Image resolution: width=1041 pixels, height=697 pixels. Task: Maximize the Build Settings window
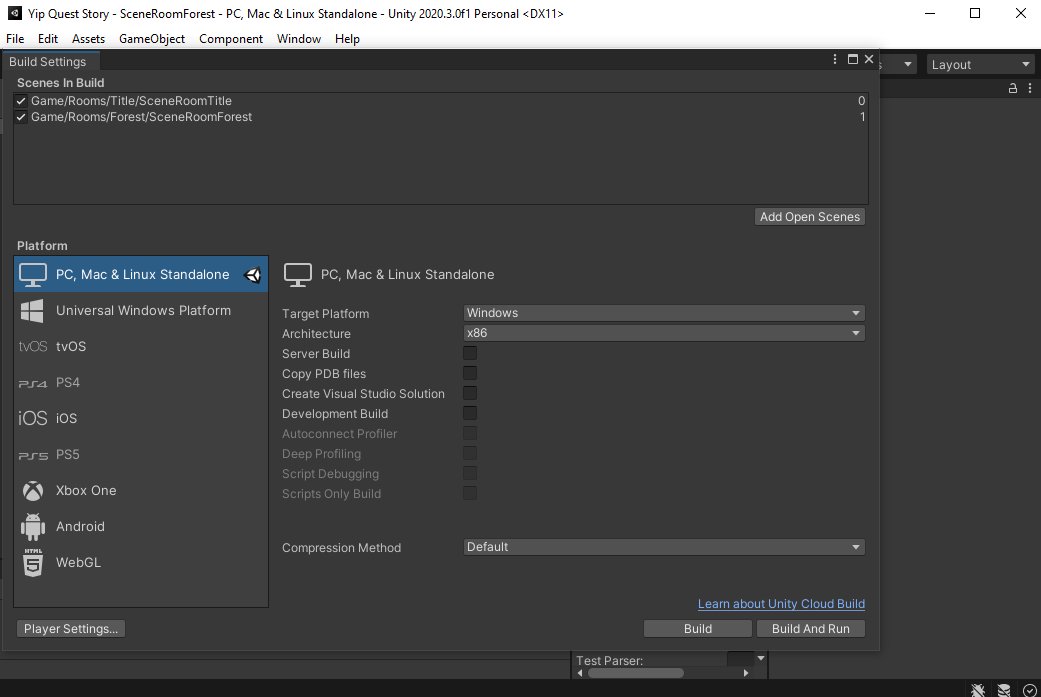pyautogui.click(x=852, y=59)
